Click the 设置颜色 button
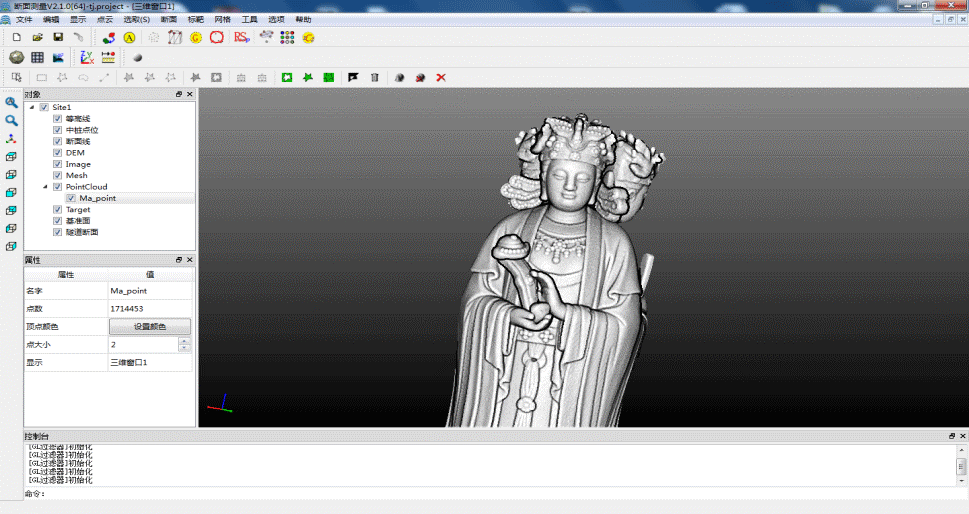The width and height of the screenshot is (969, 514). pyautogui.click(x=149, y=326)
